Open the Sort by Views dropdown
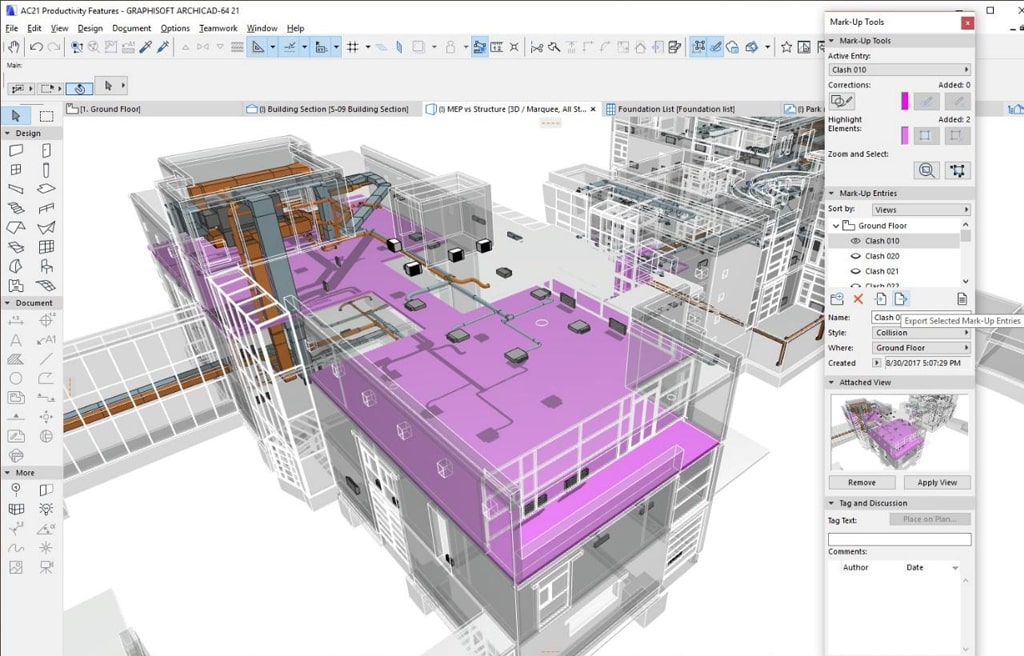 click(x=920, y=210)
